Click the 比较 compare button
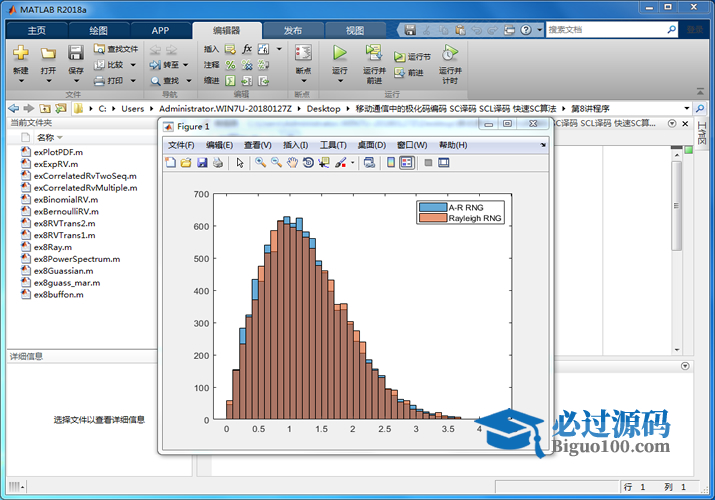This screenshot has width=715, height=500. click(109, 65)
